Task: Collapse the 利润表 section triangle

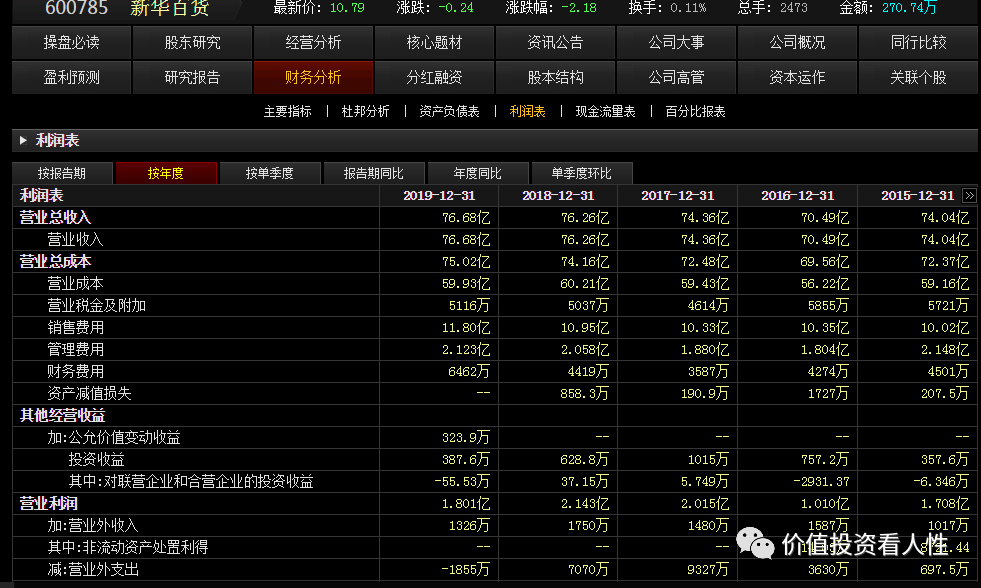Action: [23, 140]
